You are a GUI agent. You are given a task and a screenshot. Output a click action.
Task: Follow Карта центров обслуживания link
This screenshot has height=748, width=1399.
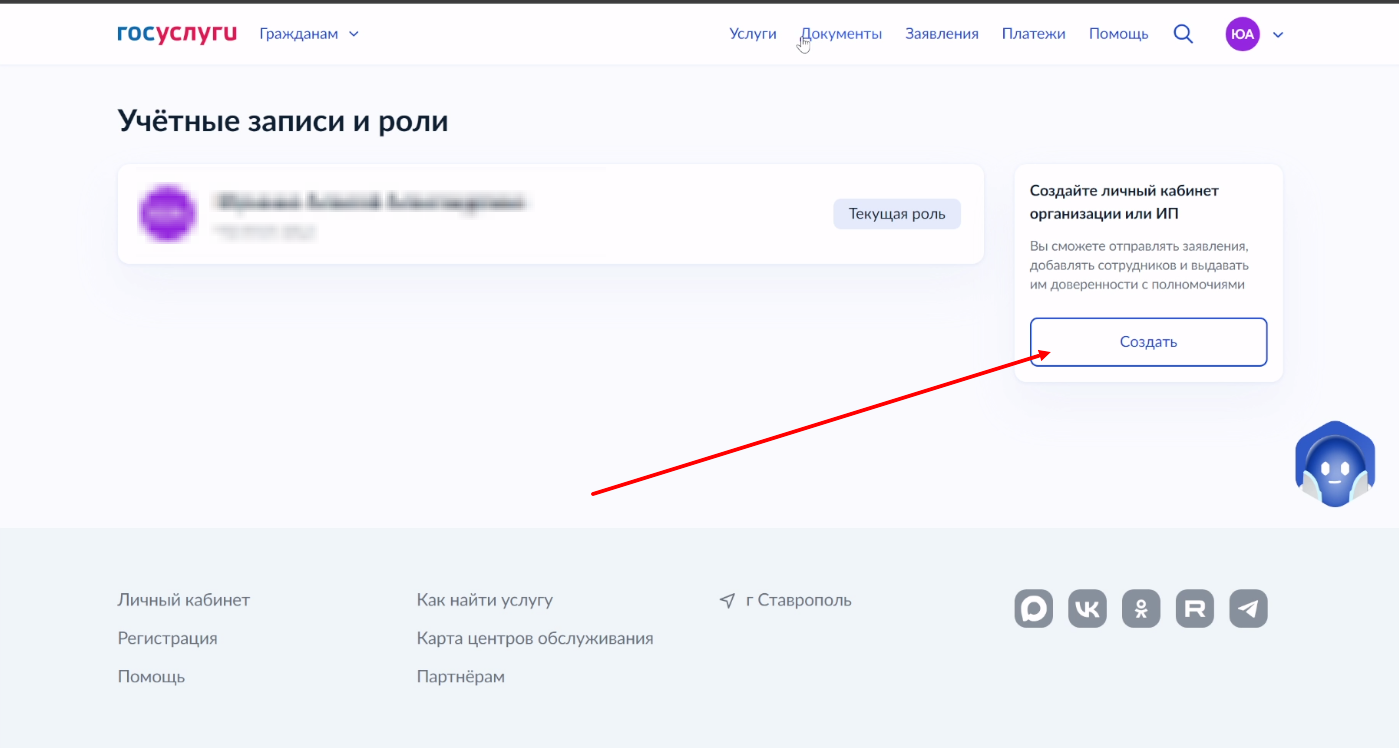535,638
